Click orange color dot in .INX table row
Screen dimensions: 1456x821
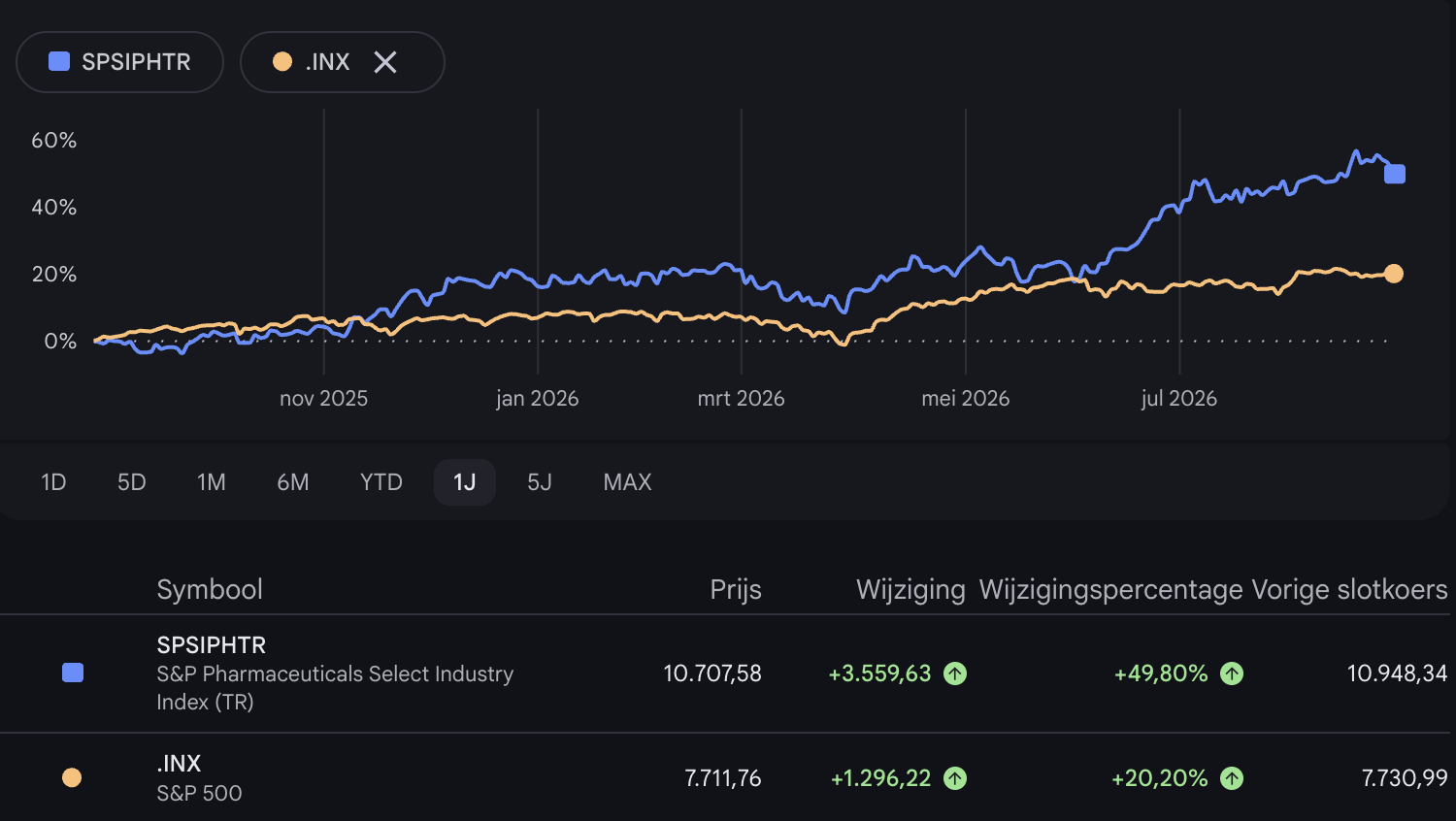[x=72, y=777]
